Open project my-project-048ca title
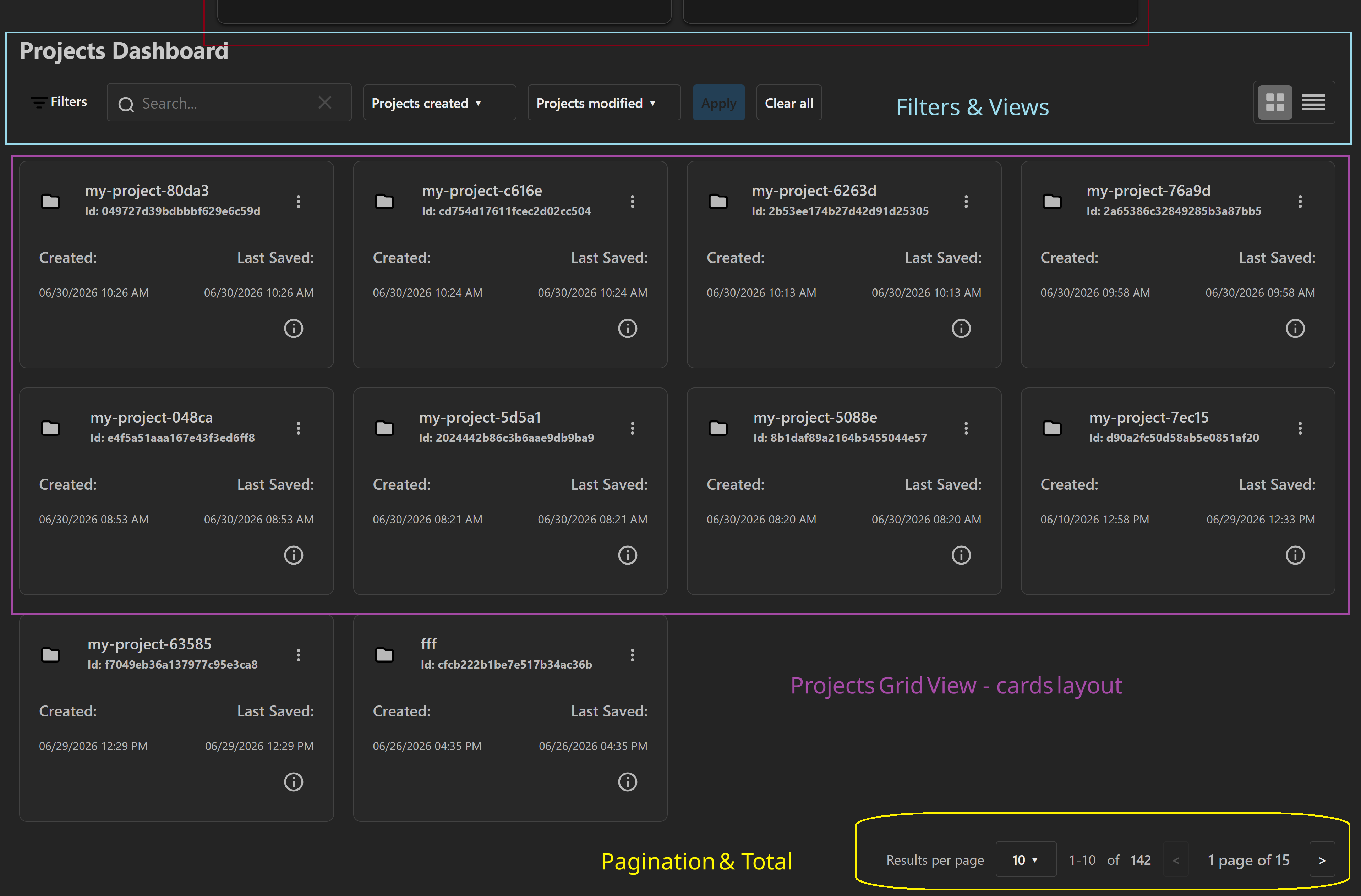 point(152,417)
